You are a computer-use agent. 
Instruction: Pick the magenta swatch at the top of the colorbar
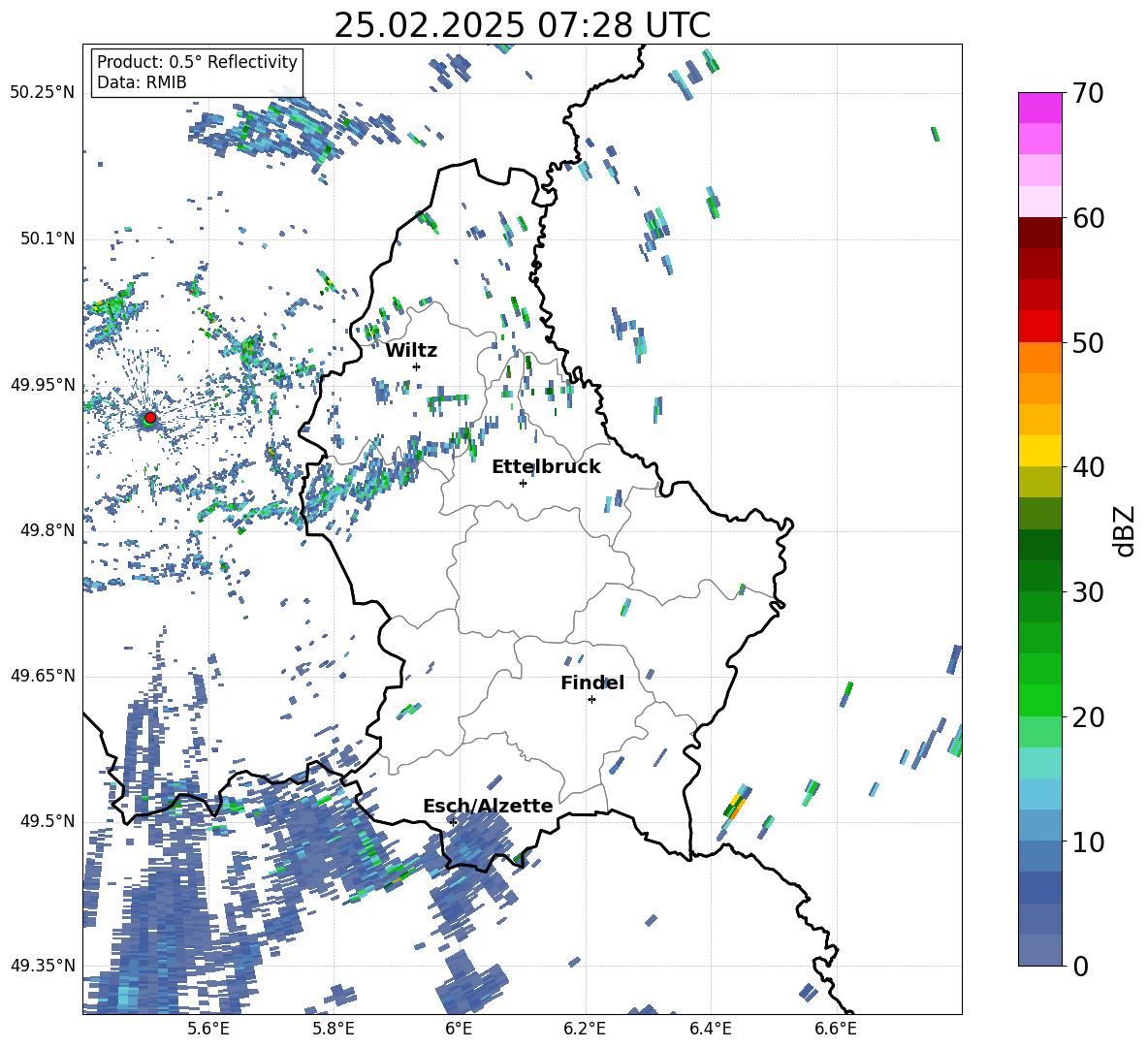click(x=1039, y=108)
